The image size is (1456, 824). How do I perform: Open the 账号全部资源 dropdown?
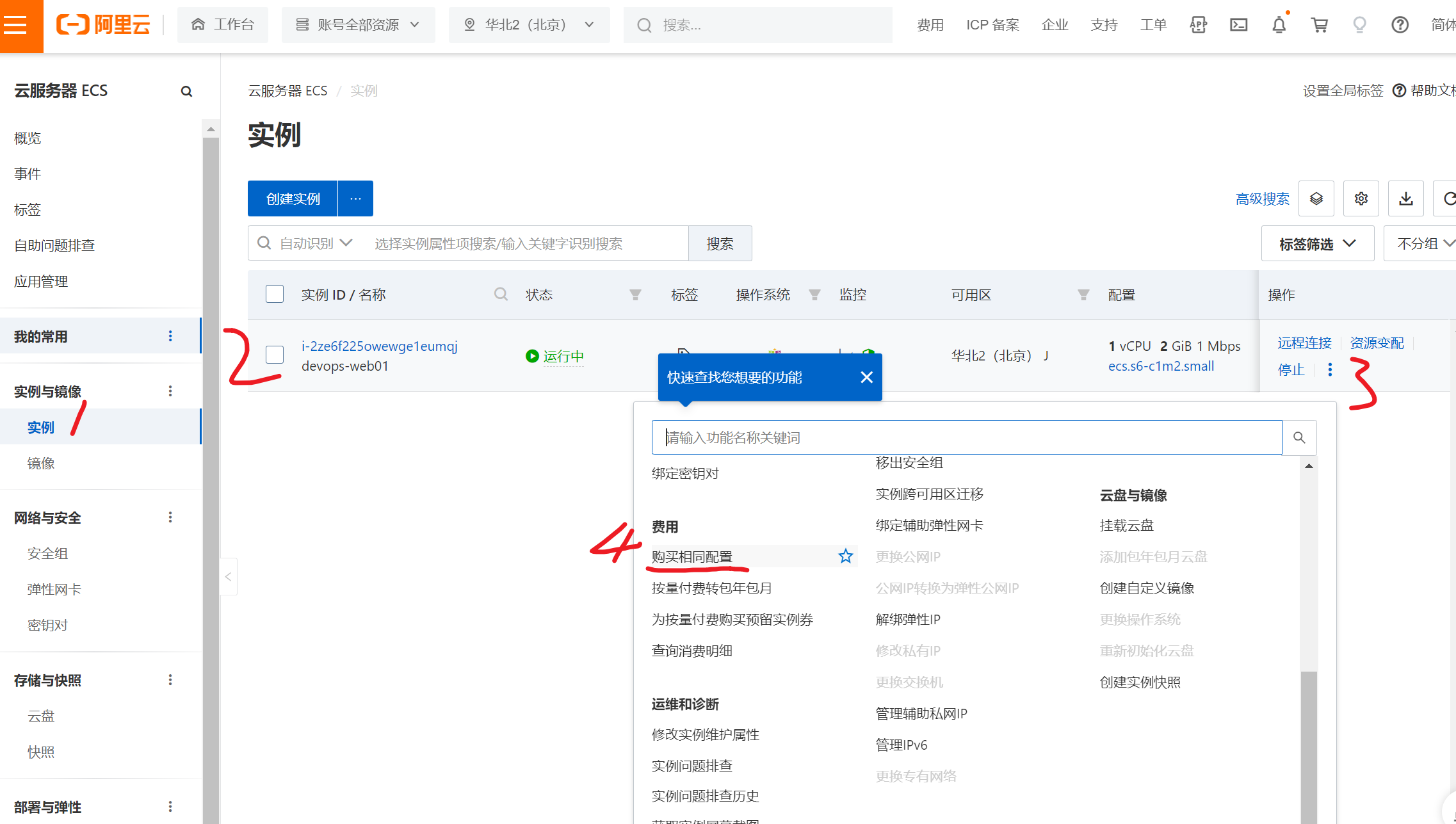tap(358, 25)
